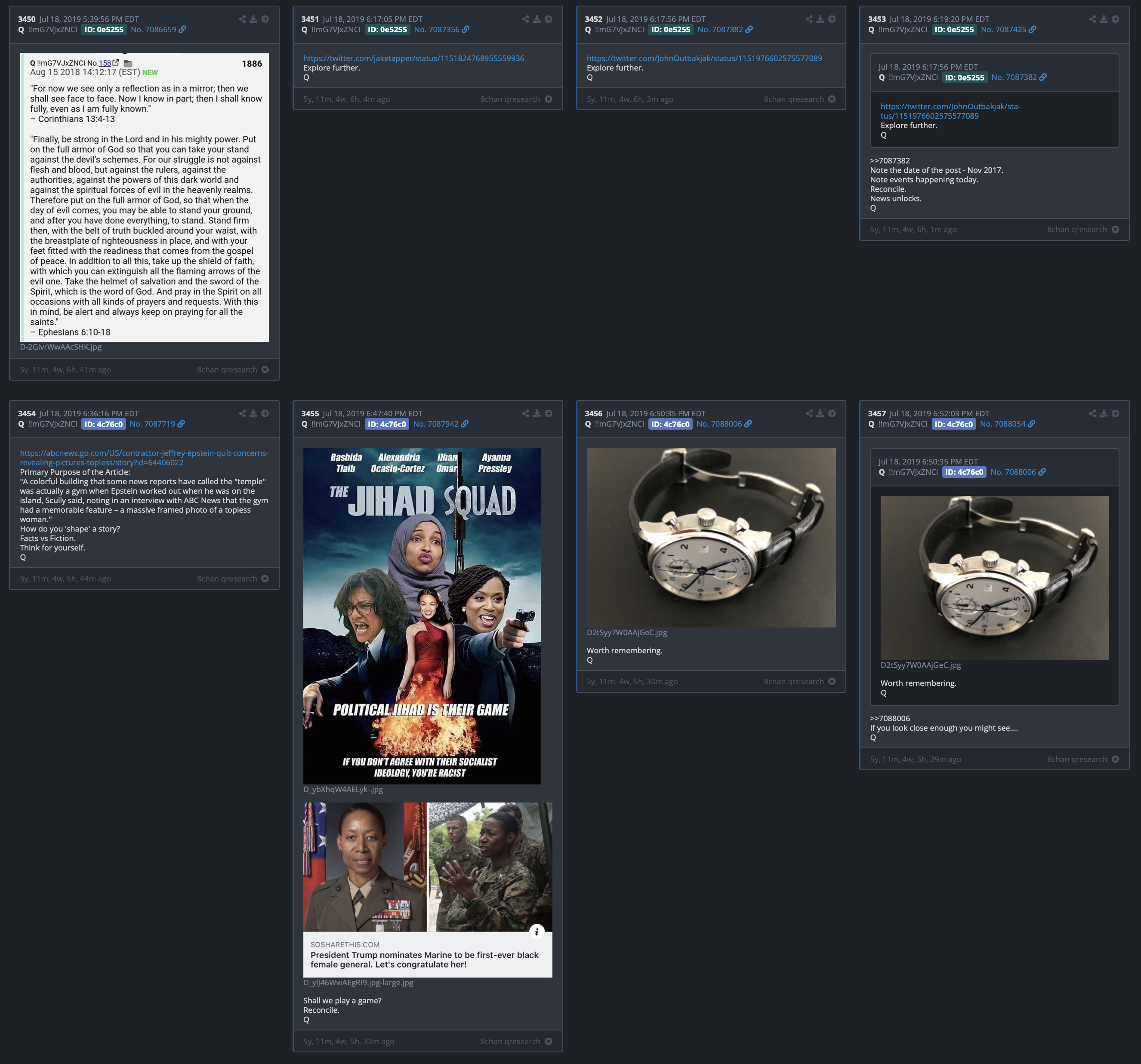
Task: Click share icon on post 3455
Action: click(x=526, y=414)
